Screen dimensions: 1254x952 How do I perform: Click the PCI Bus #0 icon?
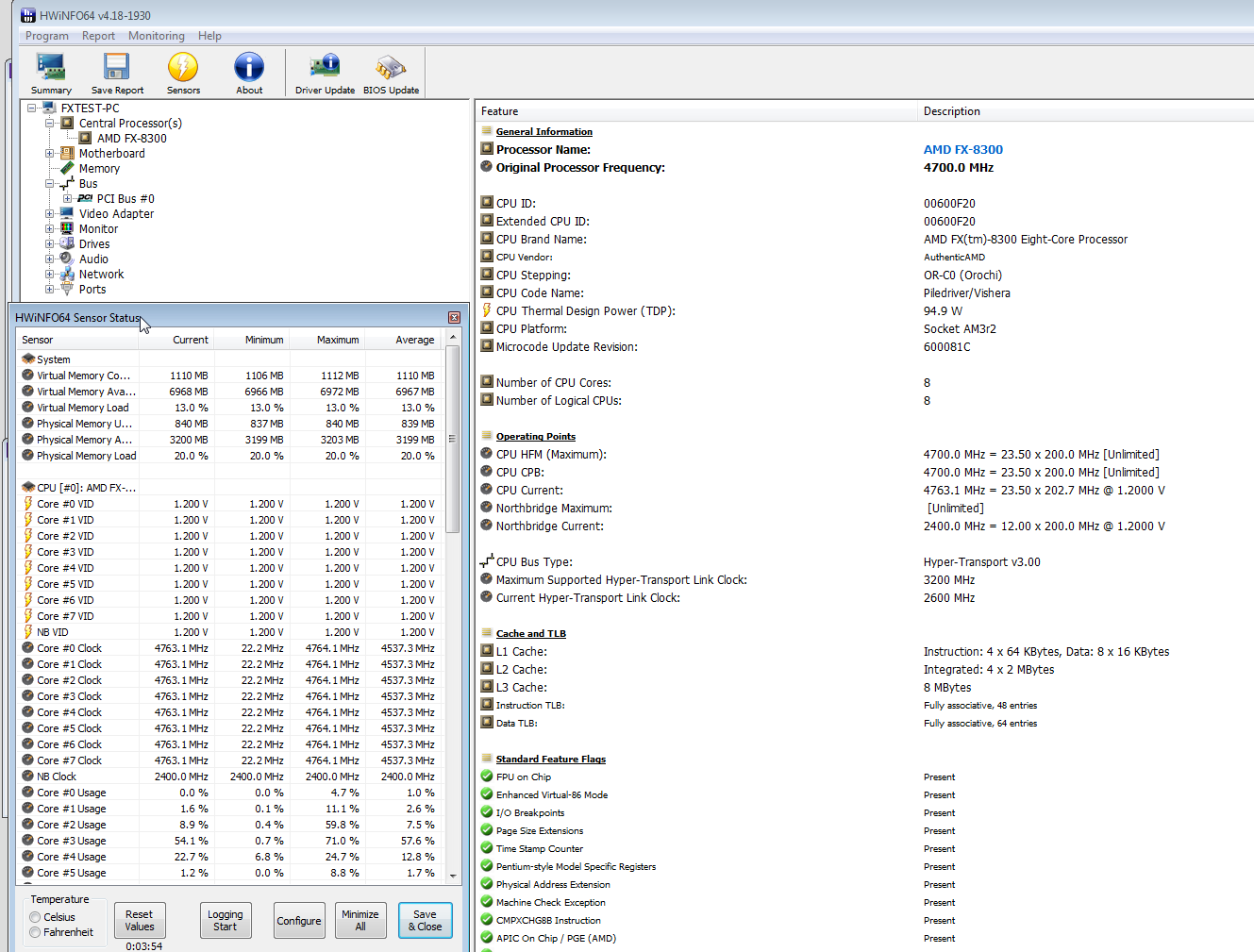coord(85,198)
